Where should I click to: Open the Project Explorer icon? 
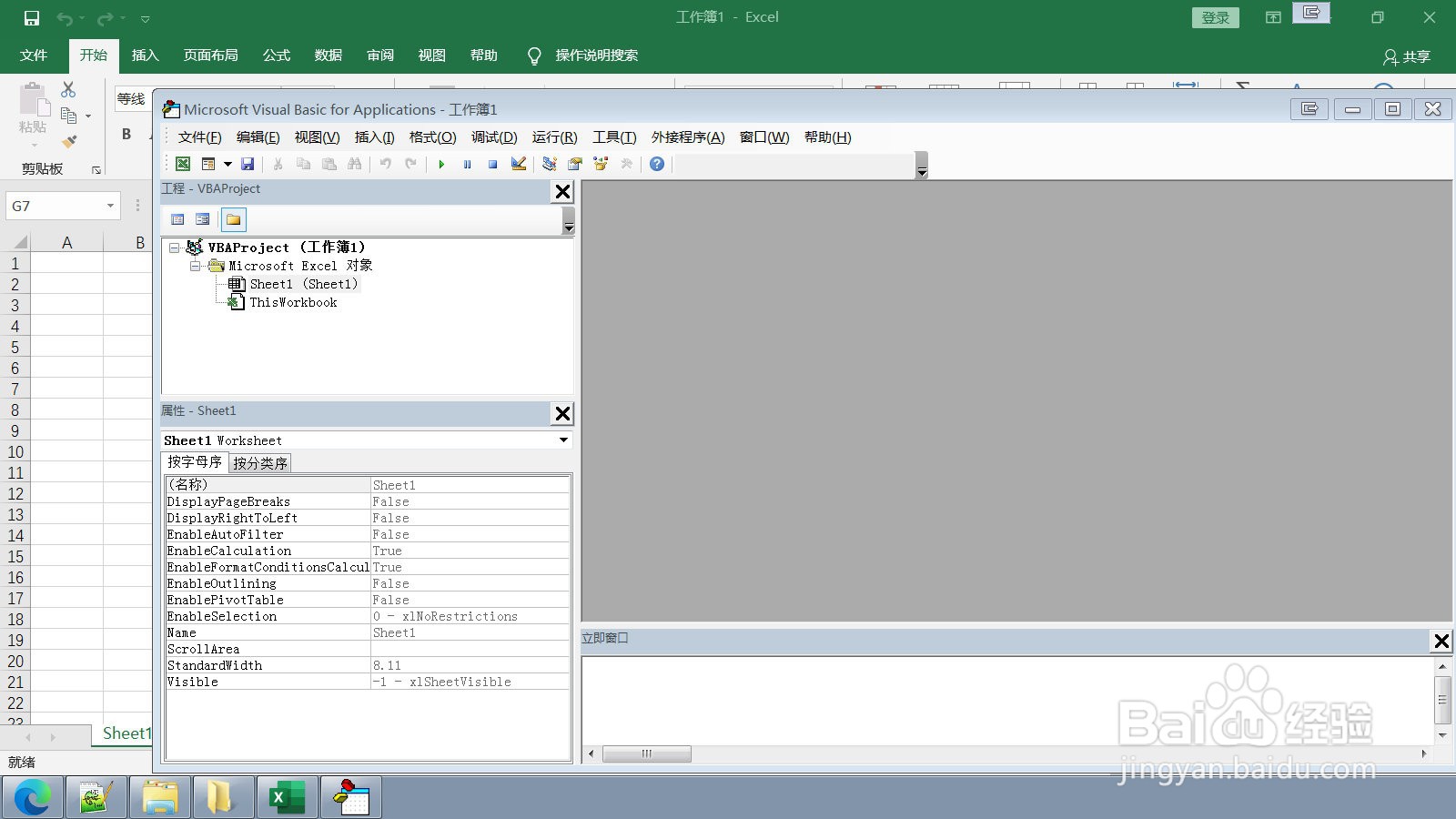coord(550,164)
